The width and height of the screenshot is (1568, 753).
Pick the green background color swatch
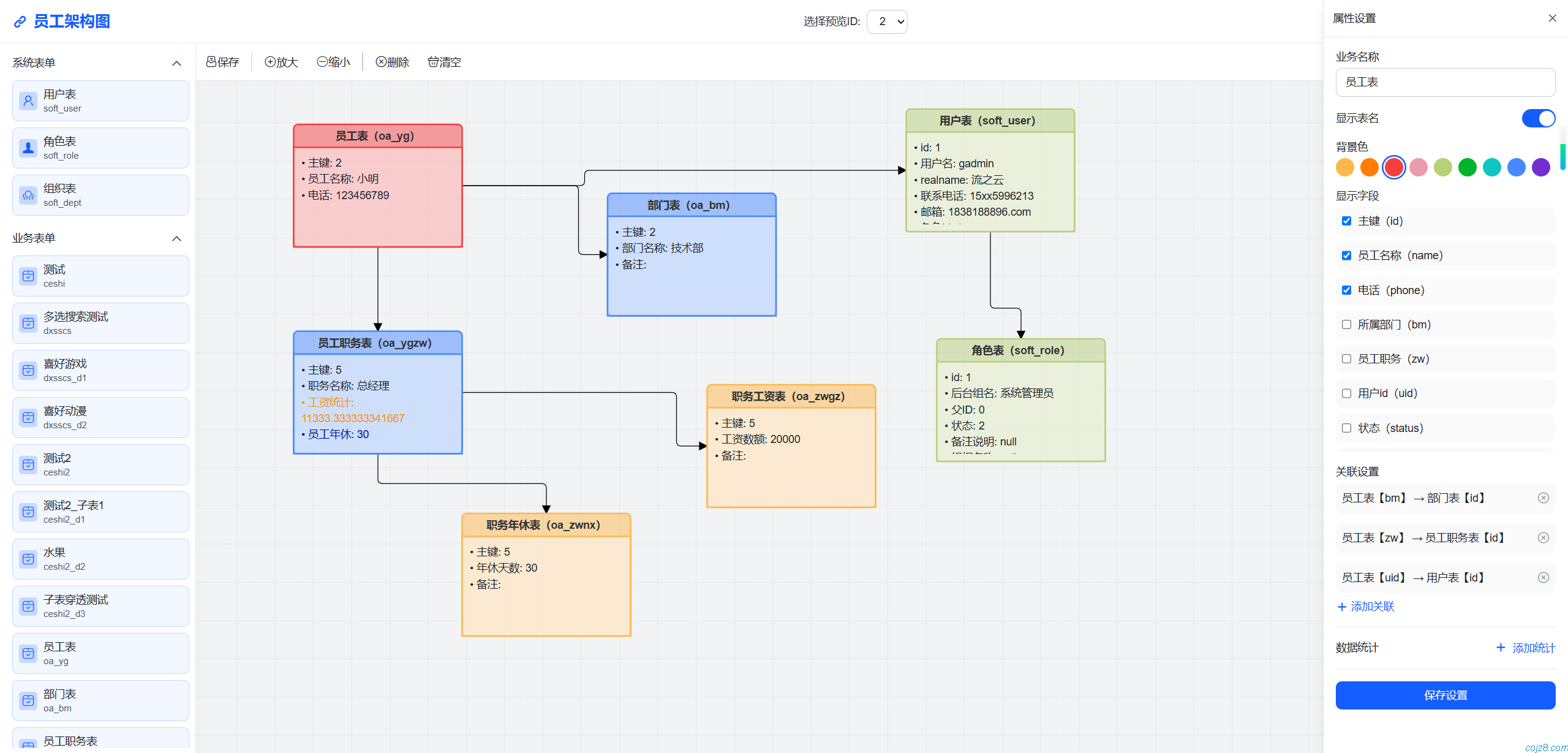(1466, 167)
